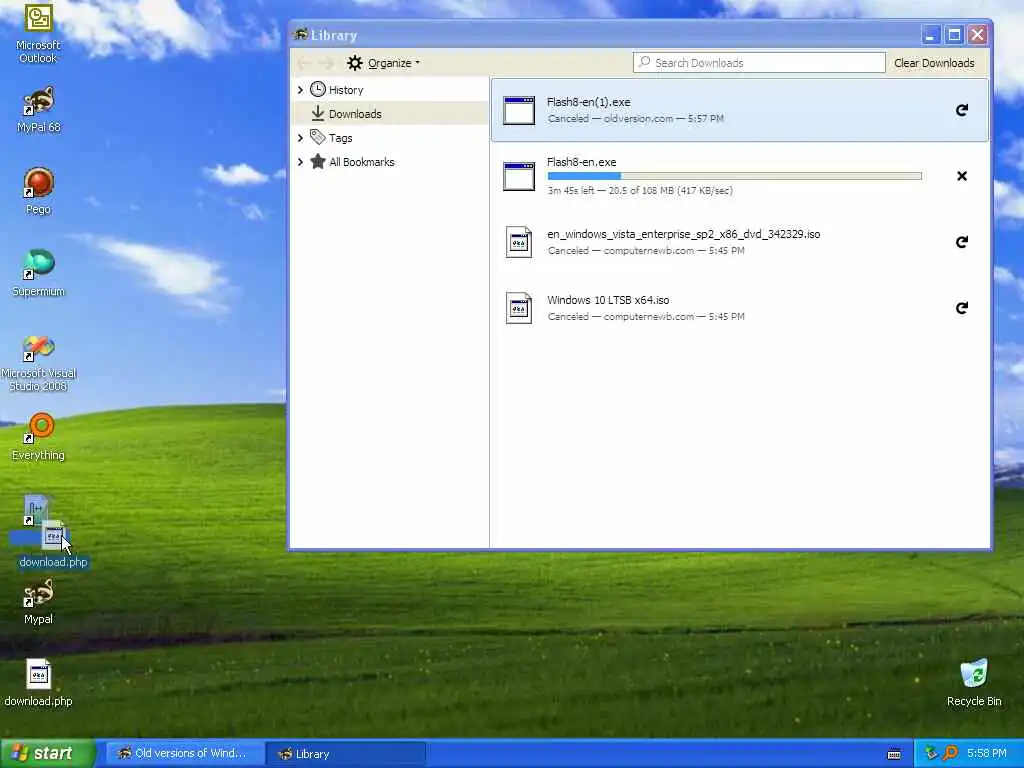Expand the History tree node
The height and width of the screenshot is (768, 1024).
[300, 90]
